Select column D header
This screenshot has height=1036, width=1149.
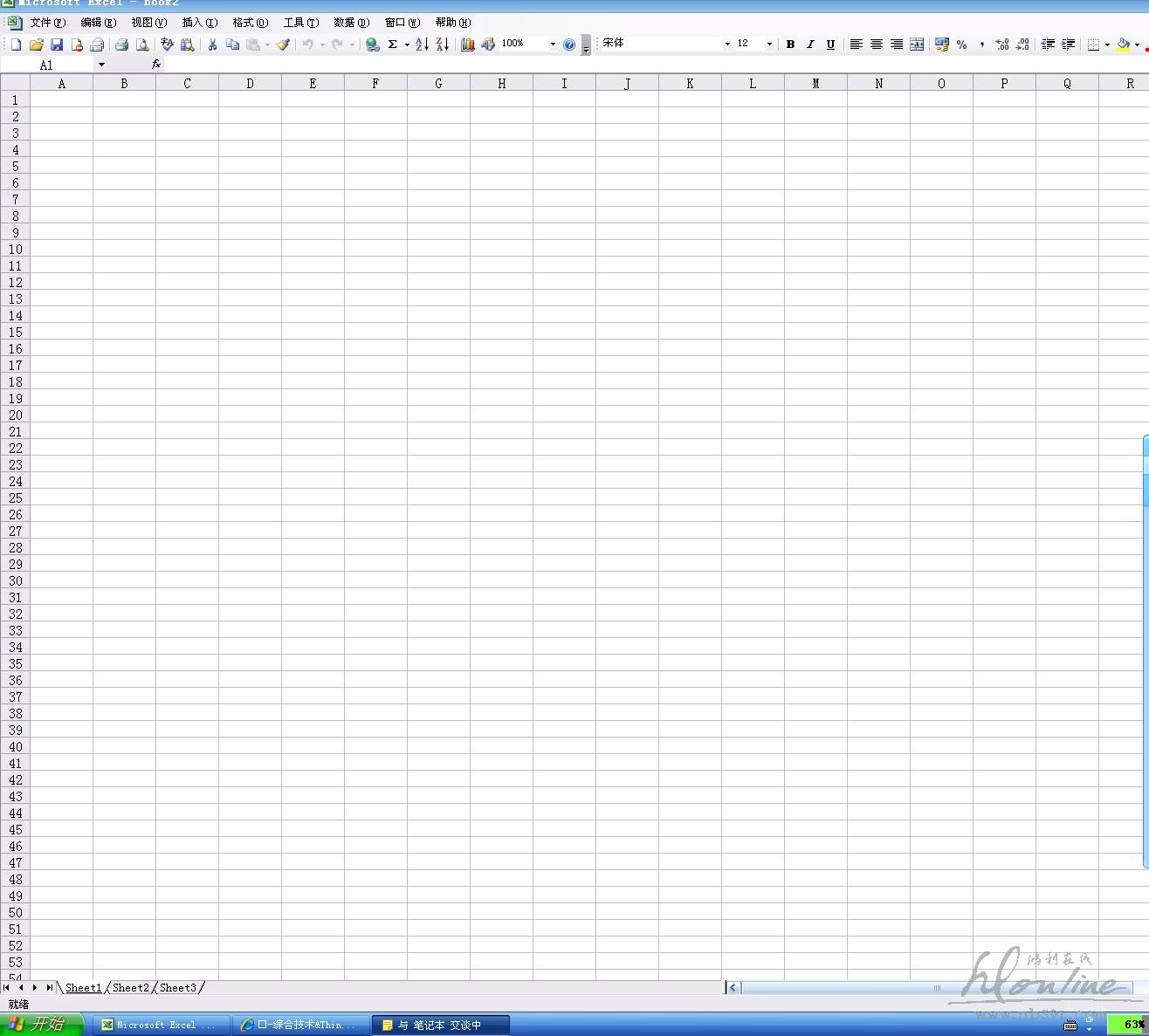(250, 83)
